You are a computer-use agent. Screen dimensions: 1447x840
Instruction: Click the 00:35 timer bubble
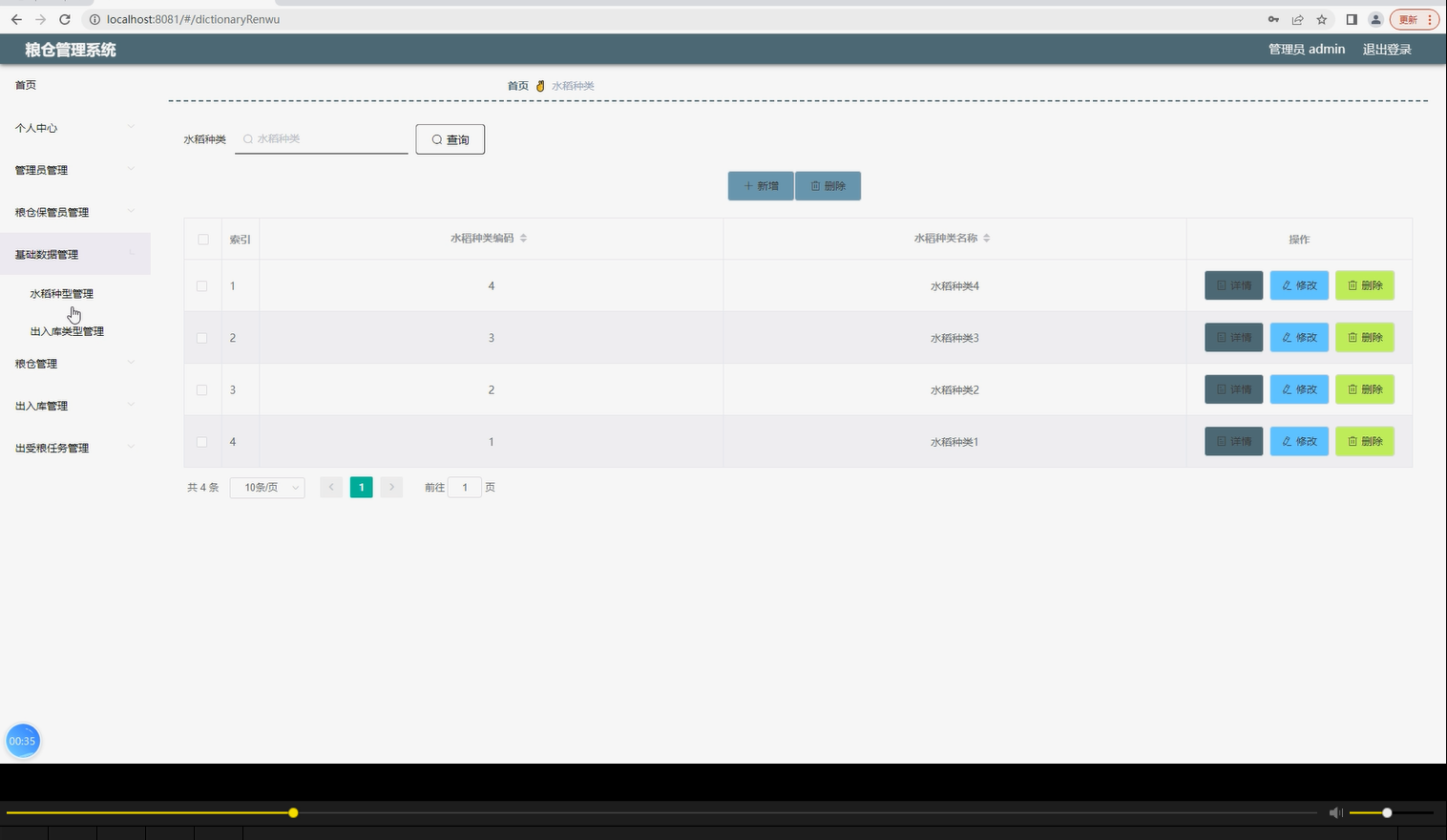click(23, 741)
